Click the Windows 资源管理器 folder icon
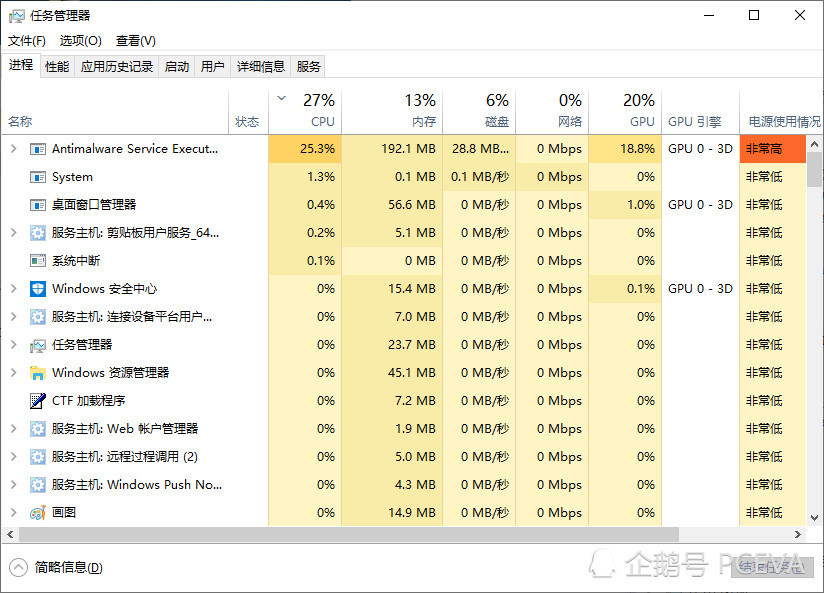824x593 pixels. click(x=37, y=373)
